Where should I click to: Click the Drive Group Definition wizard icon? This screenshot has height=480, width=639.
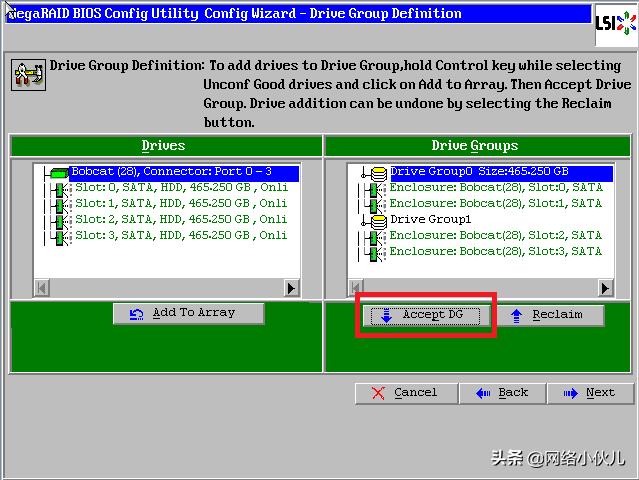(x=26, y=75)
